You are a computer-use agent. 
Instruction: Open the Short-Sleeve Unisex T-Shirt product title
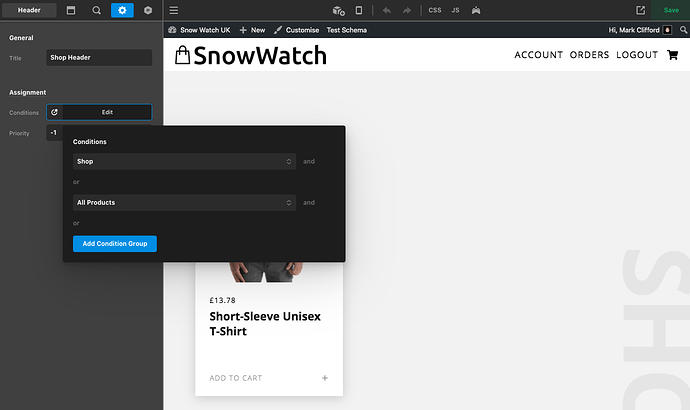pos(265,324)
